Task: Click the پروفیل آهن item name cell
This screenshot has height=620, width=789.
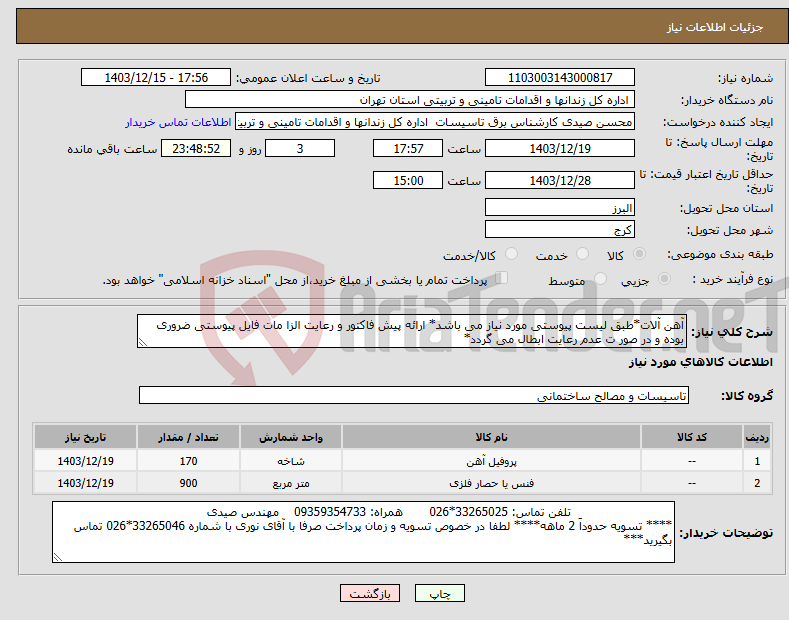Action: click(491, 461)
